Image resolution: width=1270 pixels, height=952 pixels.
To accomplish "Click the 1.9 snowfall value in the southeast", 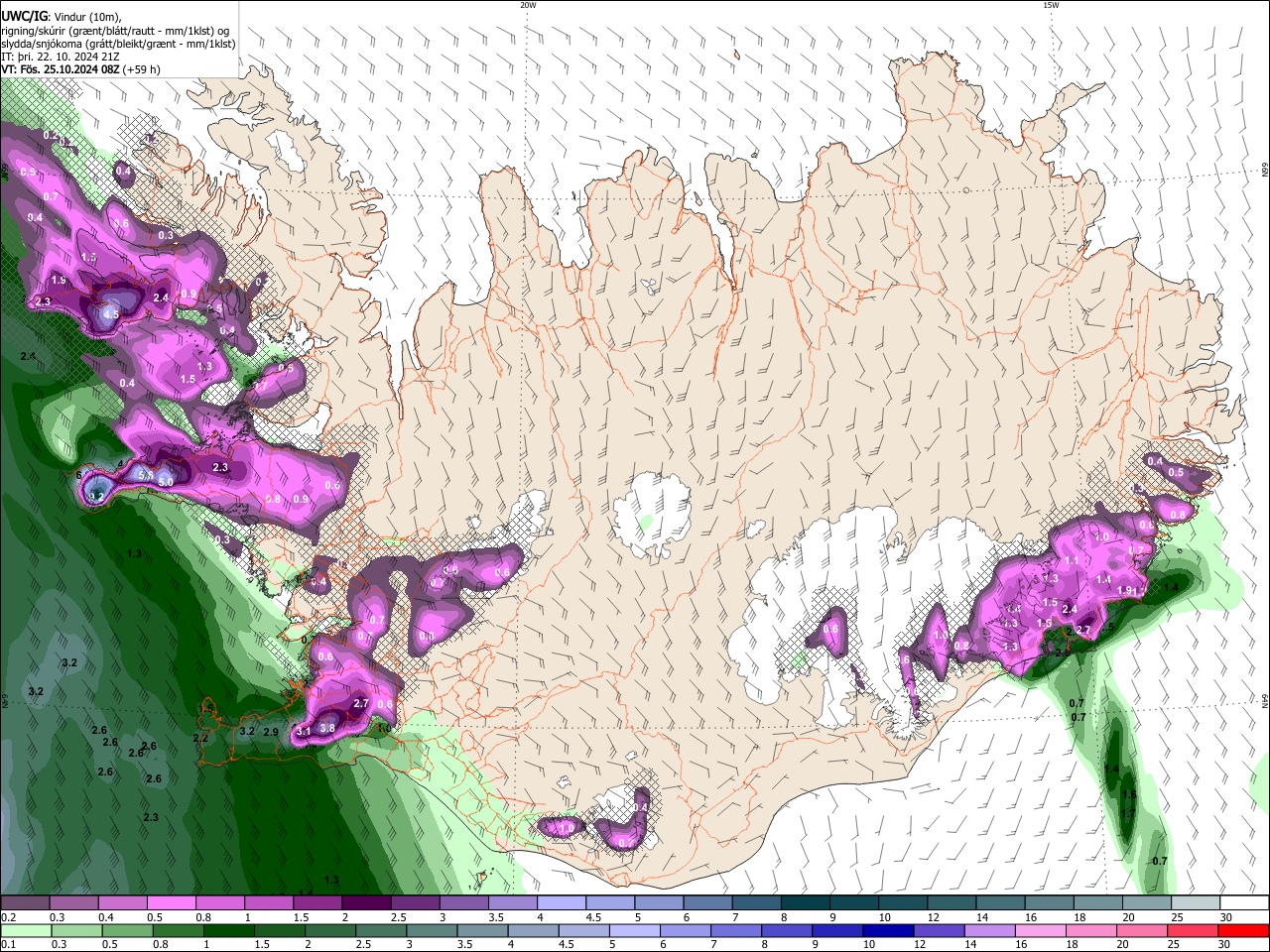I will click(x=1124, y=590).
